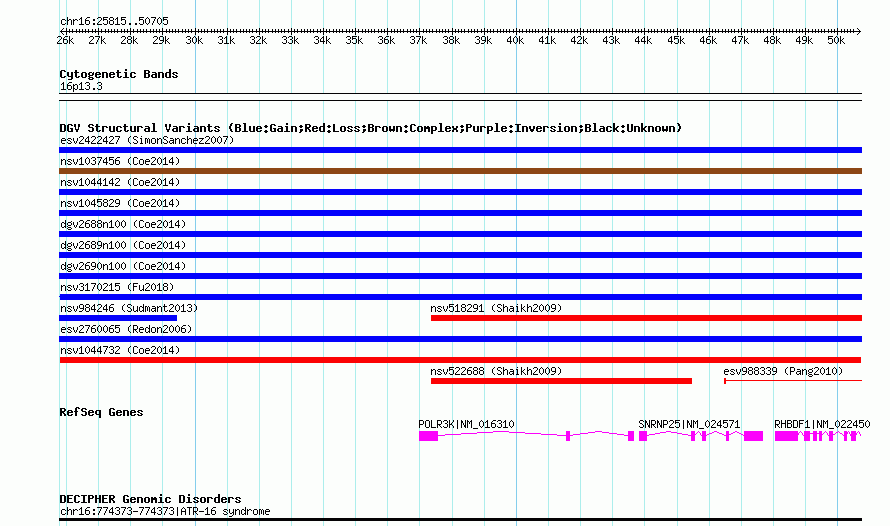
Task: Click the RHBDF1|NM_022450 gene label
Action: click(822, 424)
